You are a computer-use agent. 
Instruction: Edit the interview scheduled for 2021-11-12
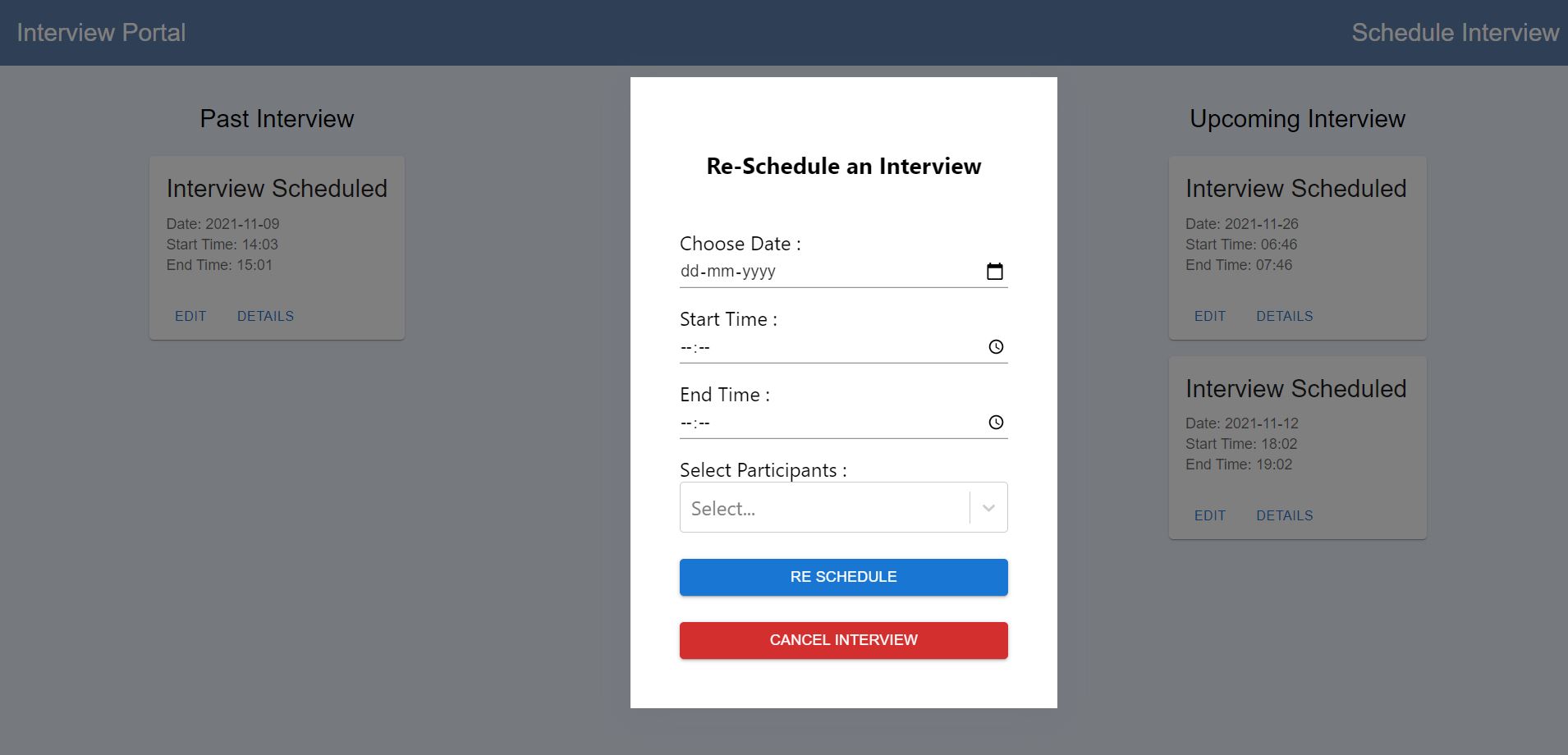1210,515
